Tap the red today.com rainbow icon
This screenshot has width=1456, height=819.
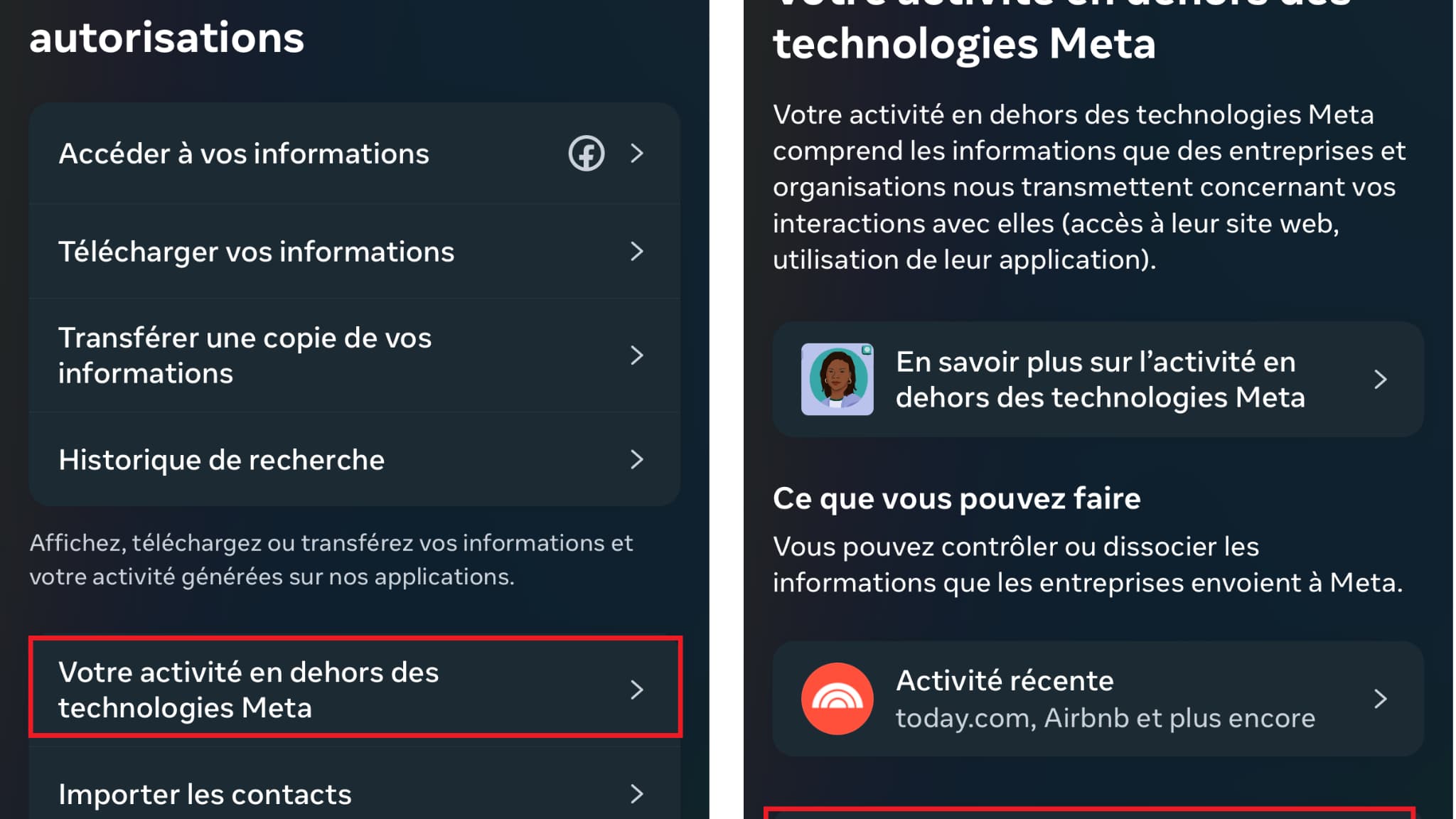(x=837, y=698)
